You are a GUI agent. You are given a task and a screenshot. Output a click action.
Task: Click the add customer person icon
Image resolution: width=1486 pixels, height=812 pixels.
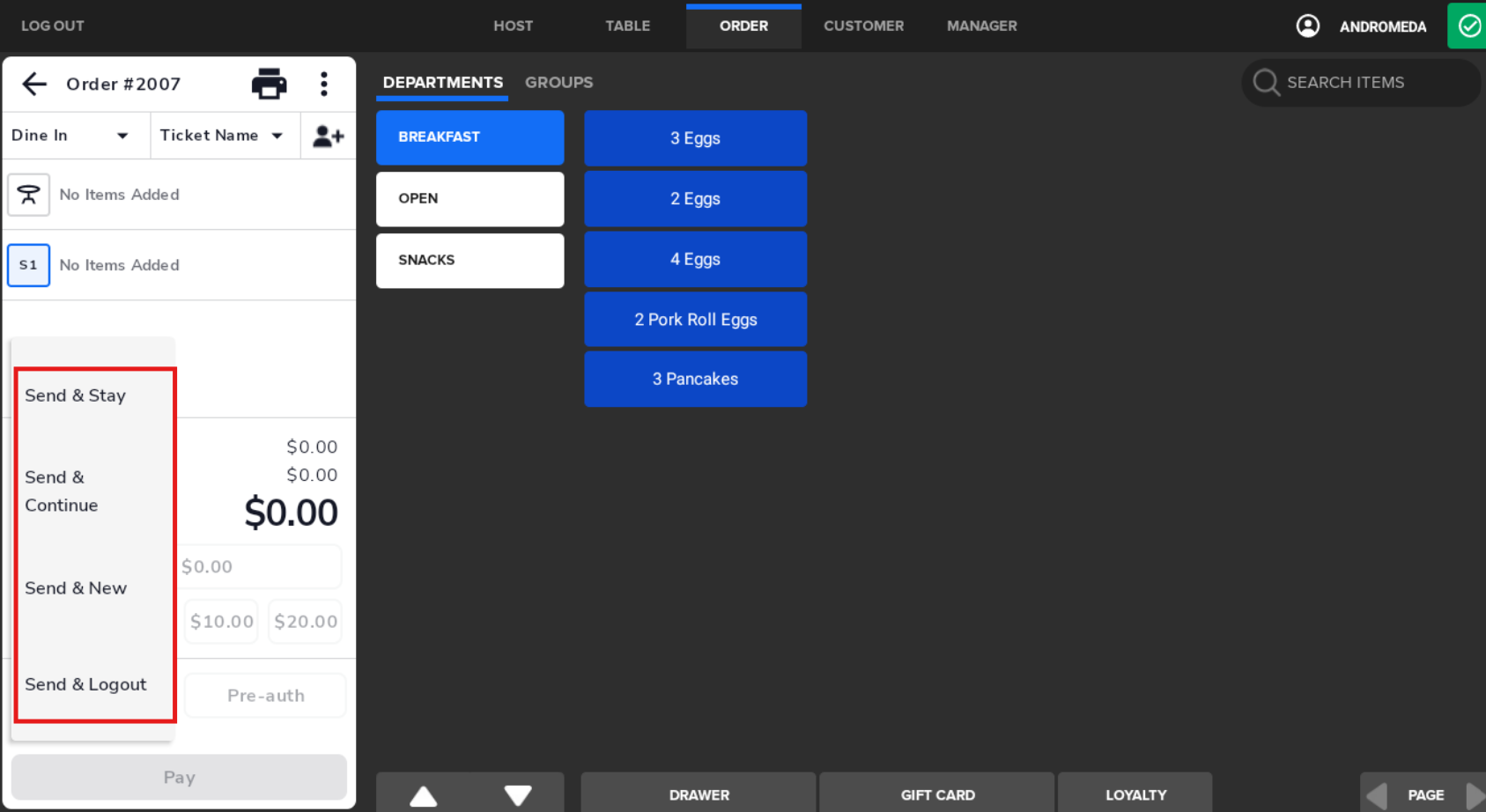328,136
